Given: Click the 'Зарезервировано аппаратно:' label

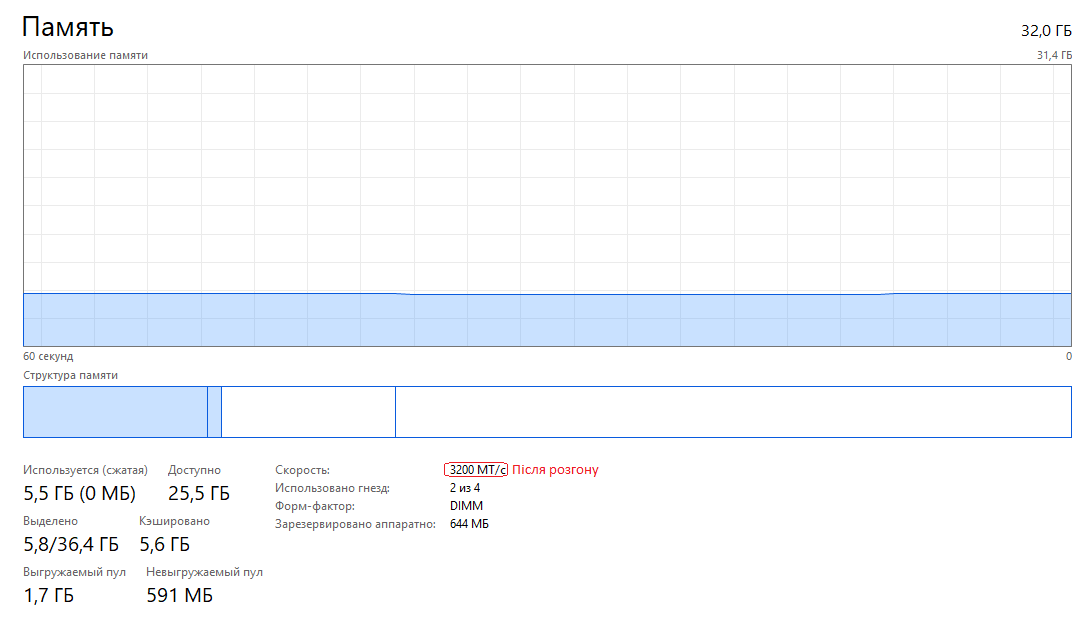Looking at the screenshot, I should [x=355, y=524].
